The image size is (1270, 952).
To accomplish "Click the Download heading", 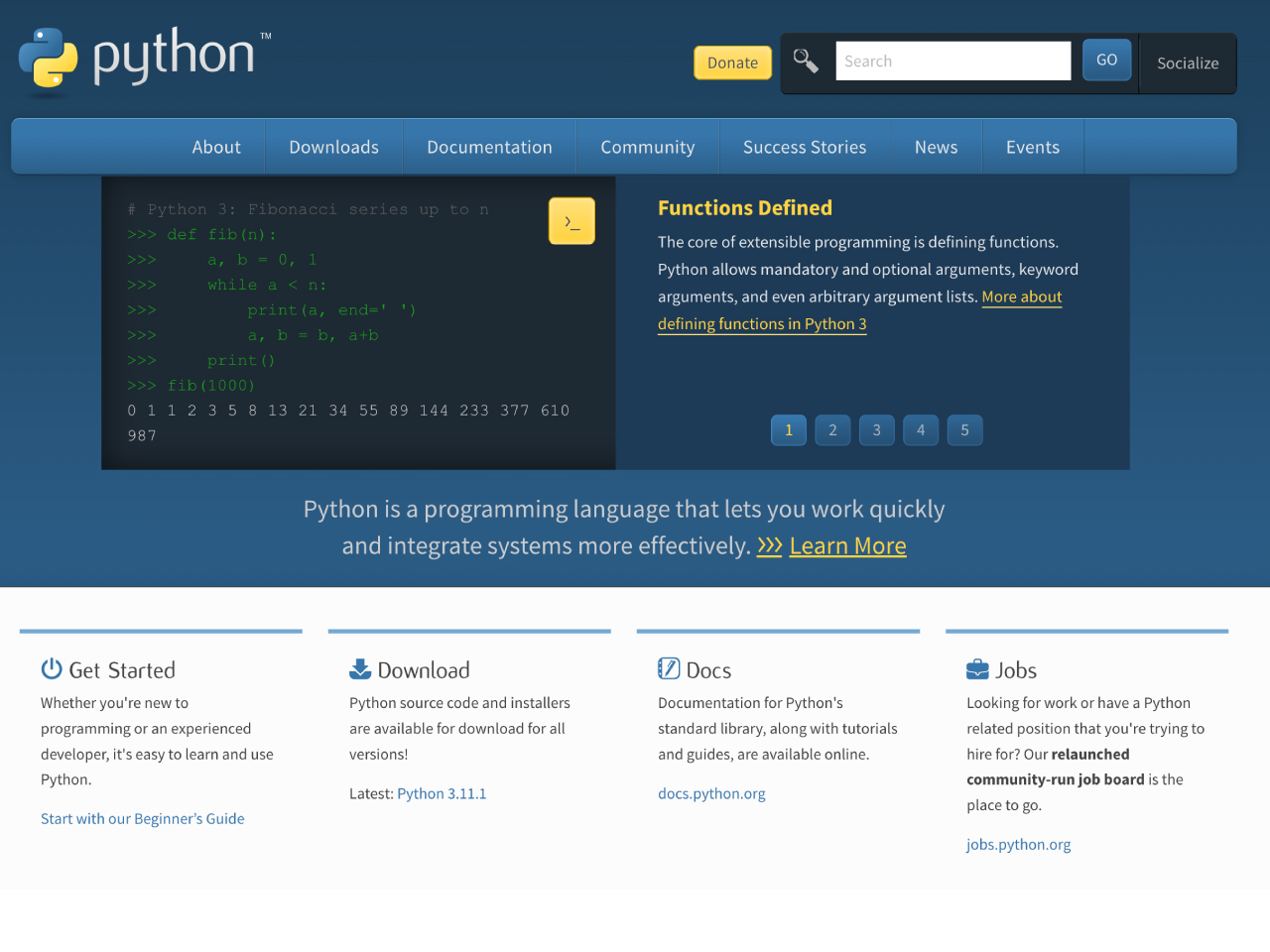I will tap(424, 670).
